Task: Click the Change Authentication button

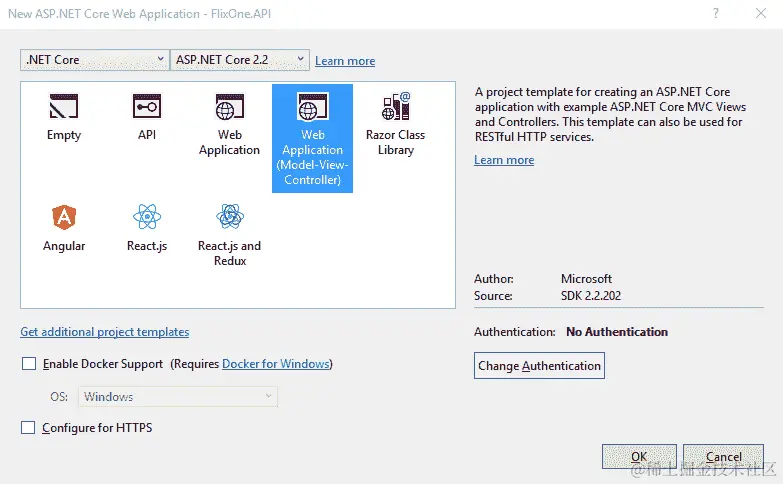Action: (539, 366)
